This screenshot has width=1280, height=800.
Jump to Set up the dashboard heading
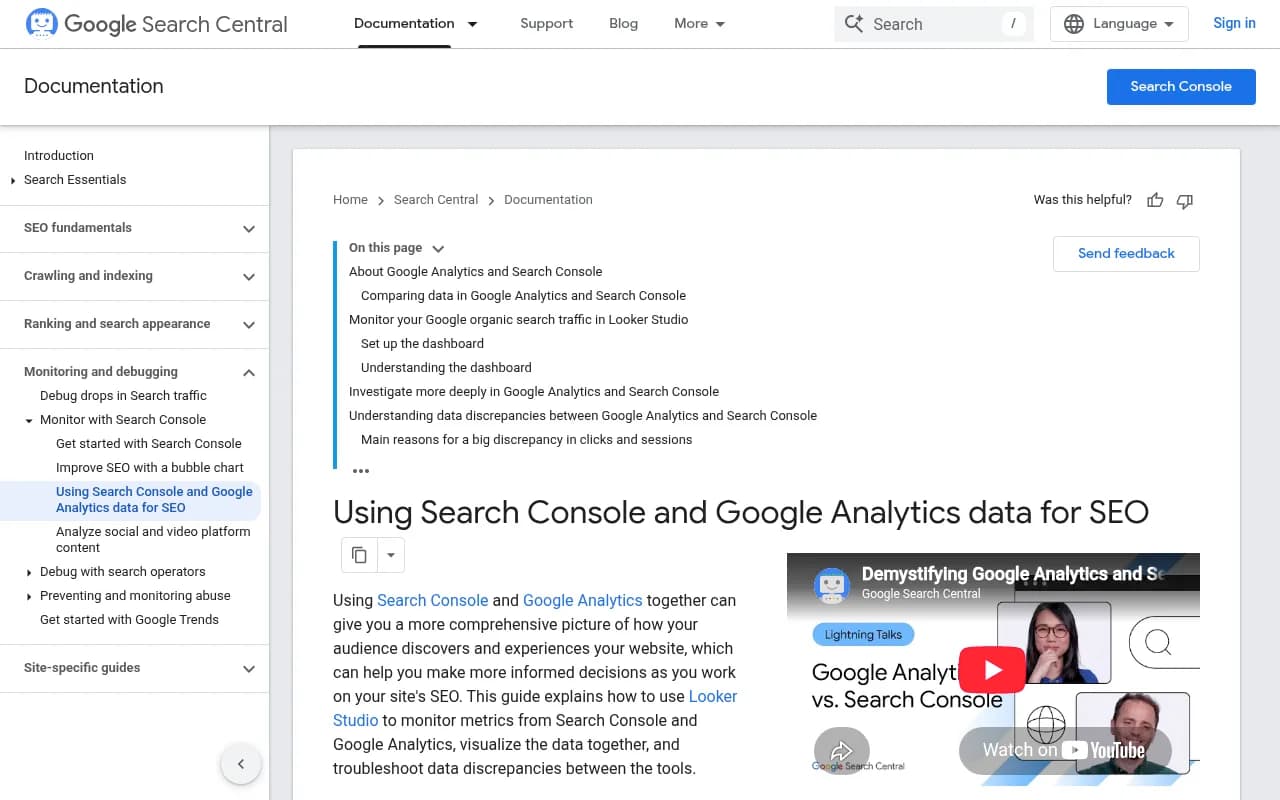422,344
